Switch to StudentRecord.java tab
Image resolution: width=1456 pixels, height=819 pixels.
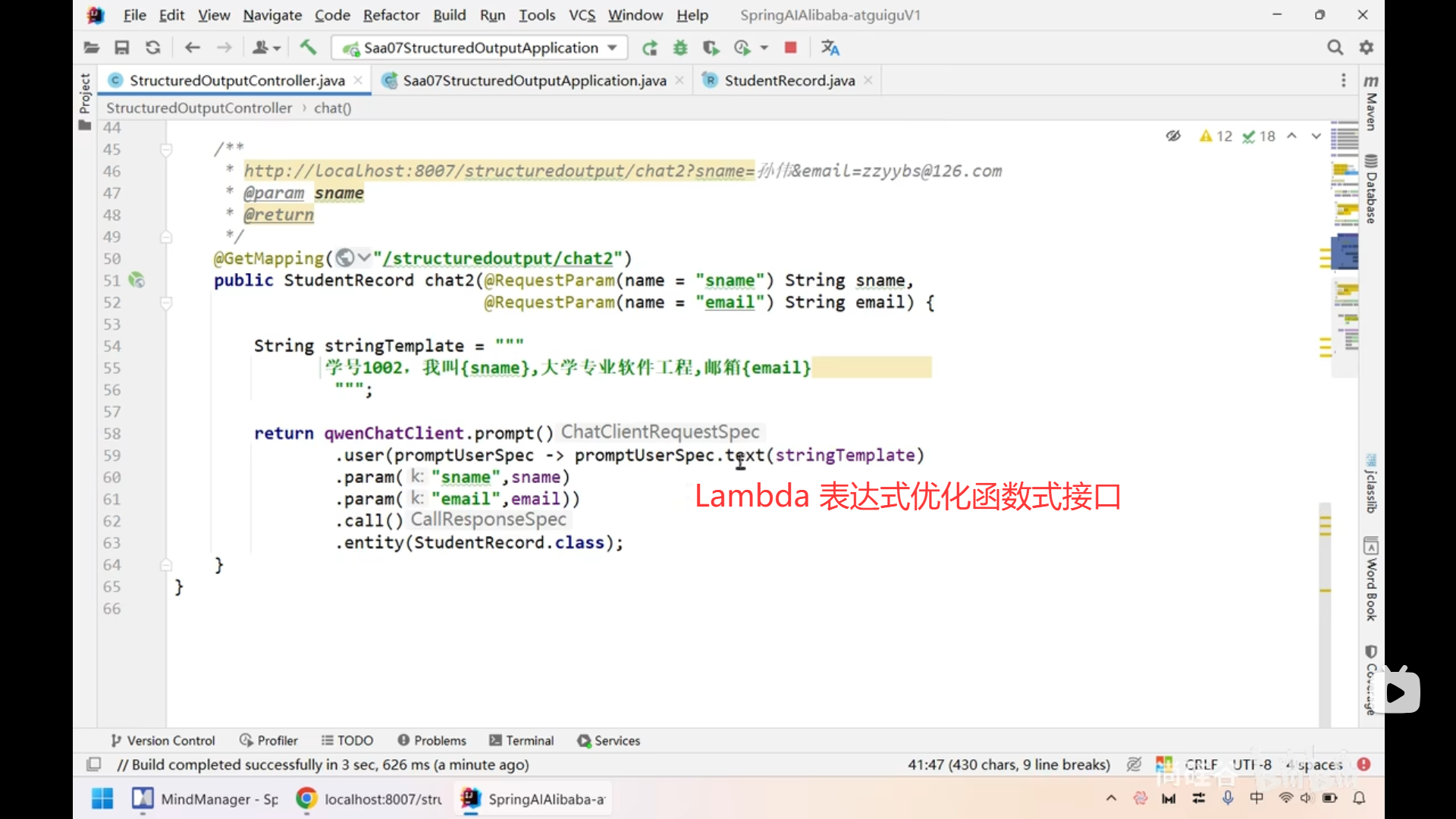point(789,80)
